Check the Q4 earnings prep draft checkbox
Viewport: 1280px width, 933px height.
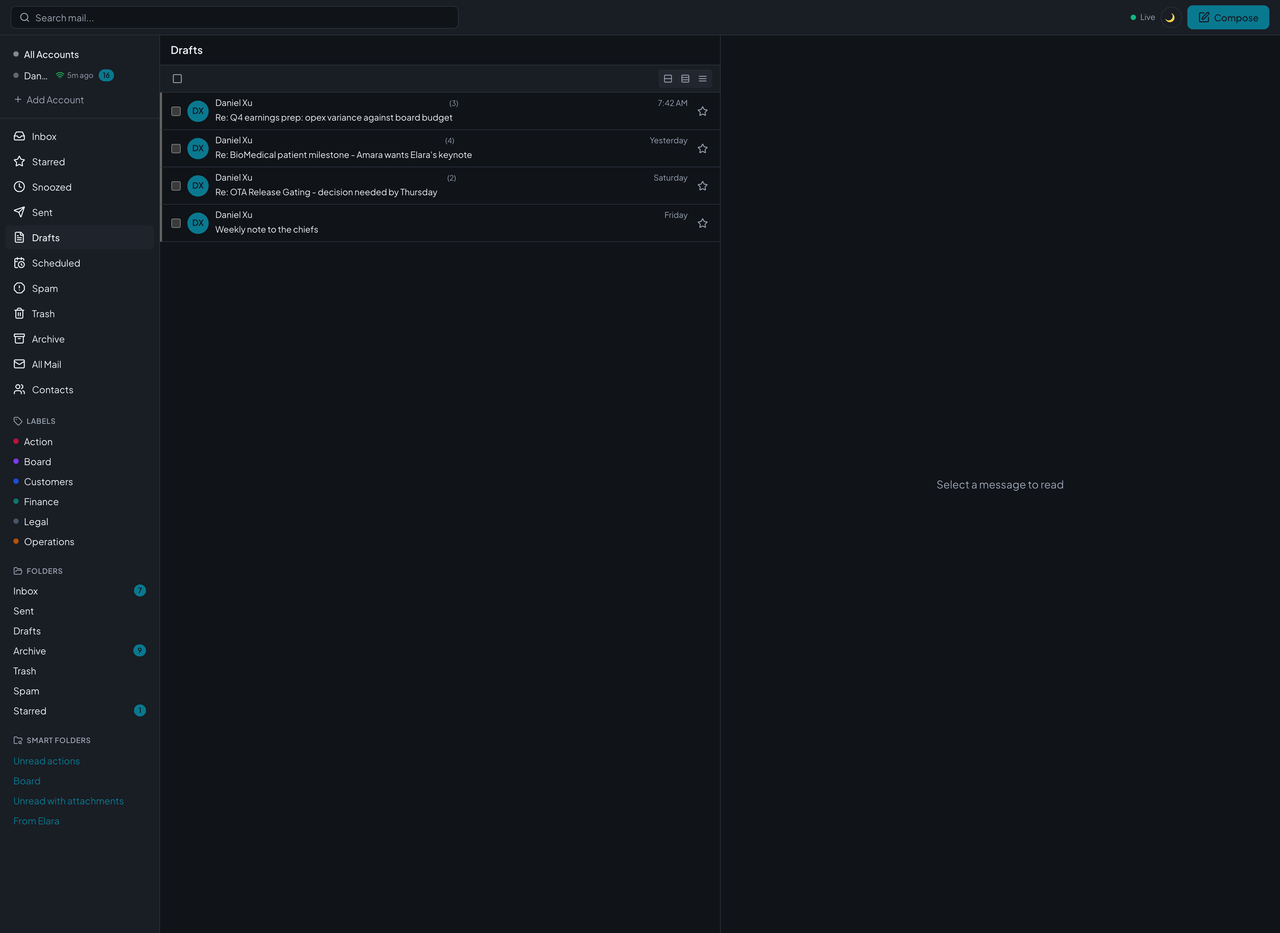[x=176, y=111]
